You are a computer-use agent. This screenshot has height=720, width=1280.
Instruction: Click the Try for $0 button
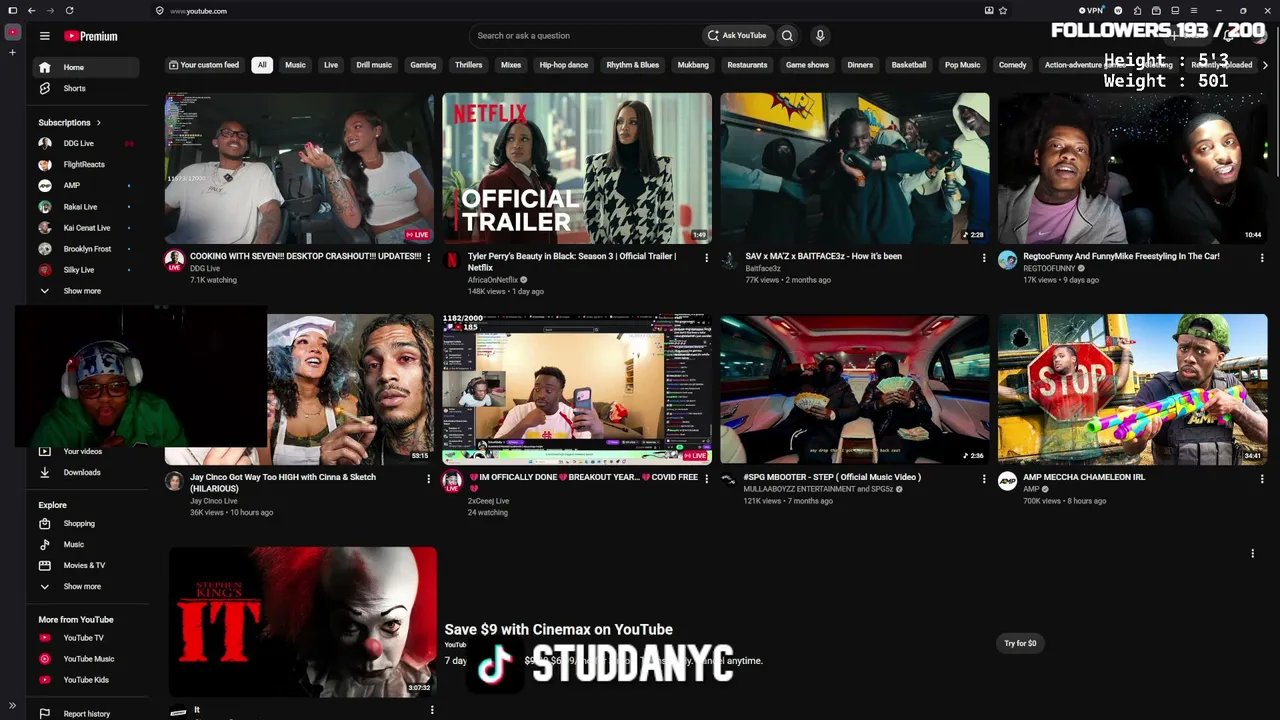click(1020, 643)
